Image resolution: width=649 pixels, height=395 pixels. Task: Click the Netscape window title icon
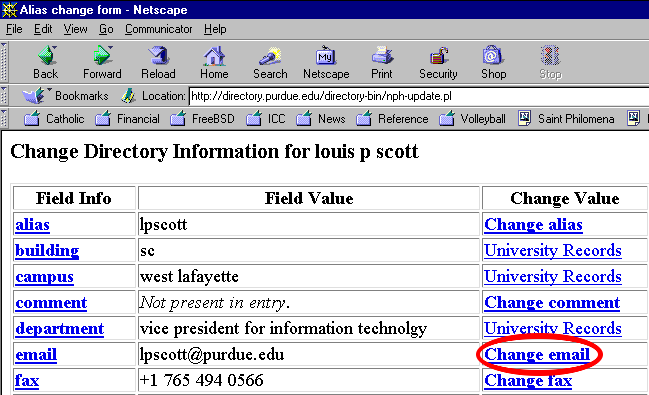click(x=9, y=10)
